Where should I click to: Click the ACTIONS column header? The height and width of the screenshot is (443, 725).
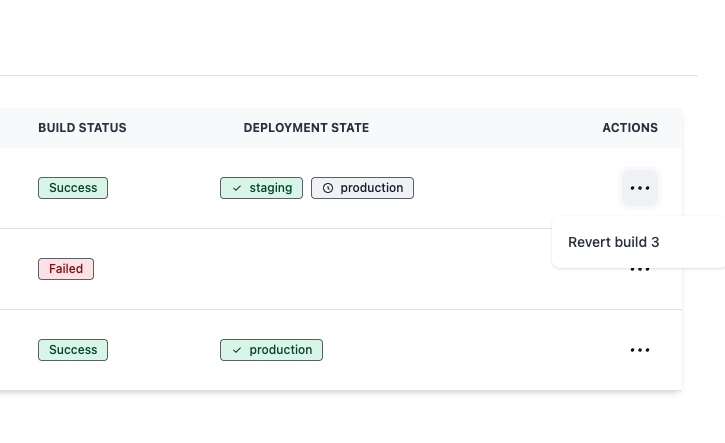pos(630,128)
